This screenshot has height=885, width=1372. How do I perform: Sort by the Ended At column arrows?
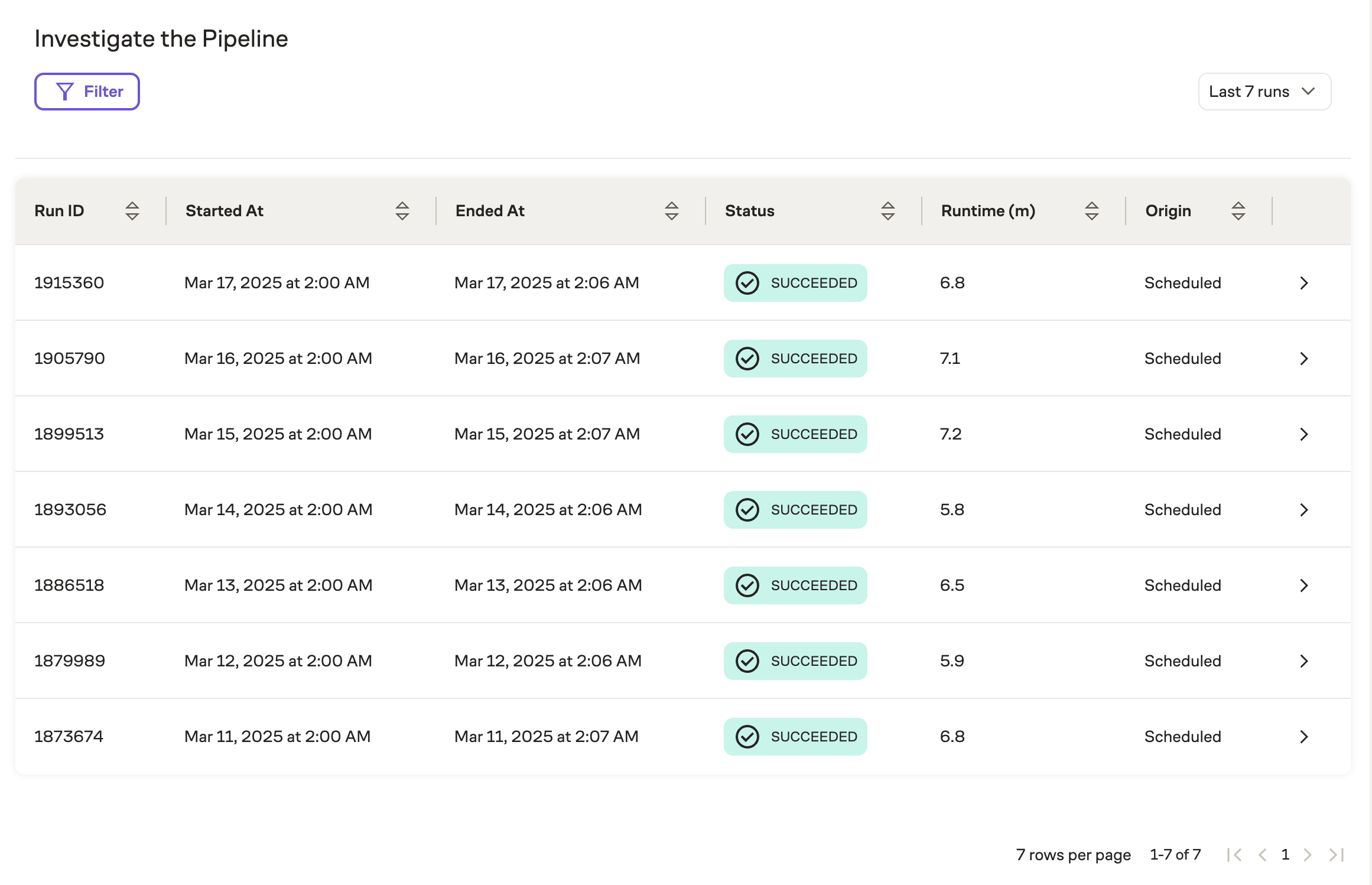(672, 210)
